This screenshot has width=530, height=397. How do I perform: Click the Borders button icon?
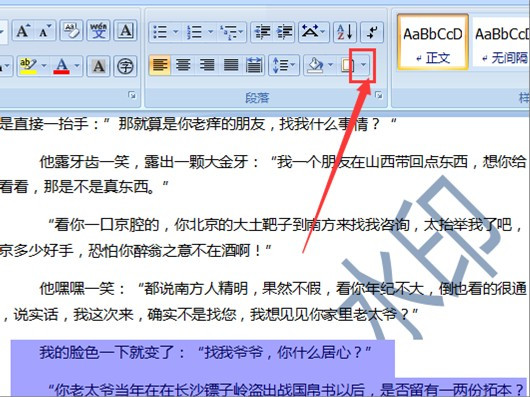347,66
